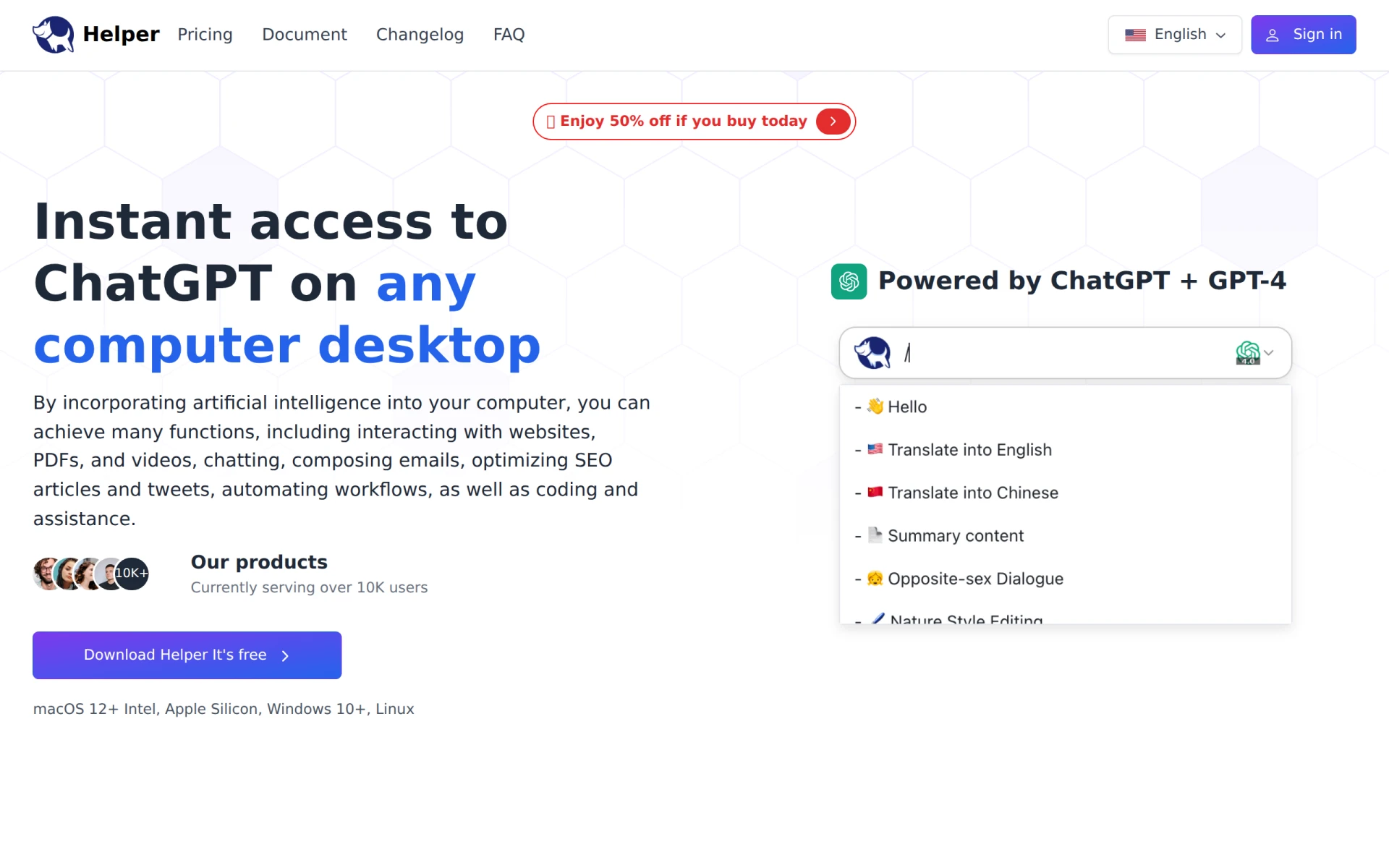
Task: Click the US flag icon in language selector
Action: (1135, 35)
